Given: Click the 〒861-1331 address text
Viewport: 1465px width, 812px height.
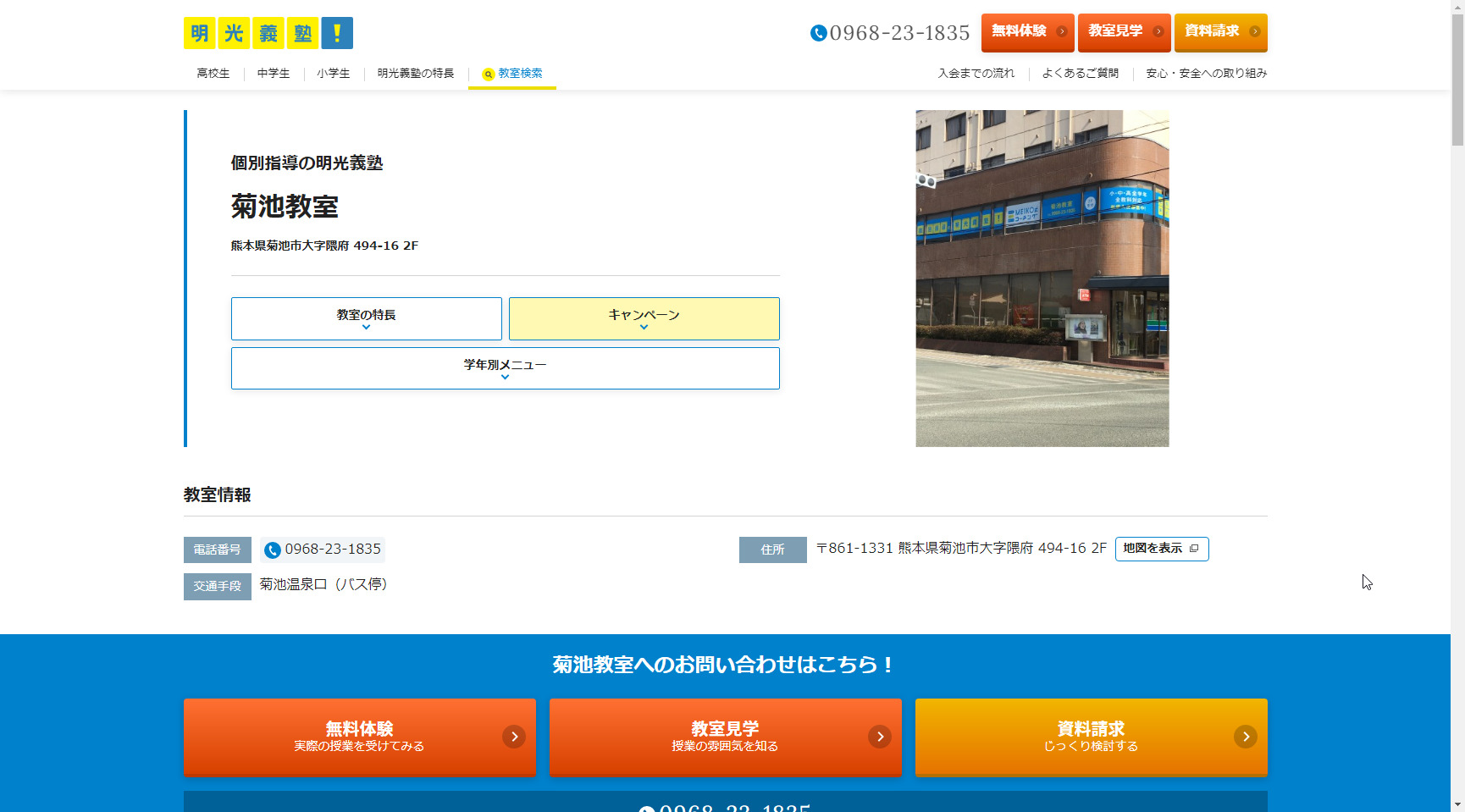Looking at the screenshot, I should (x=961, y=549).
